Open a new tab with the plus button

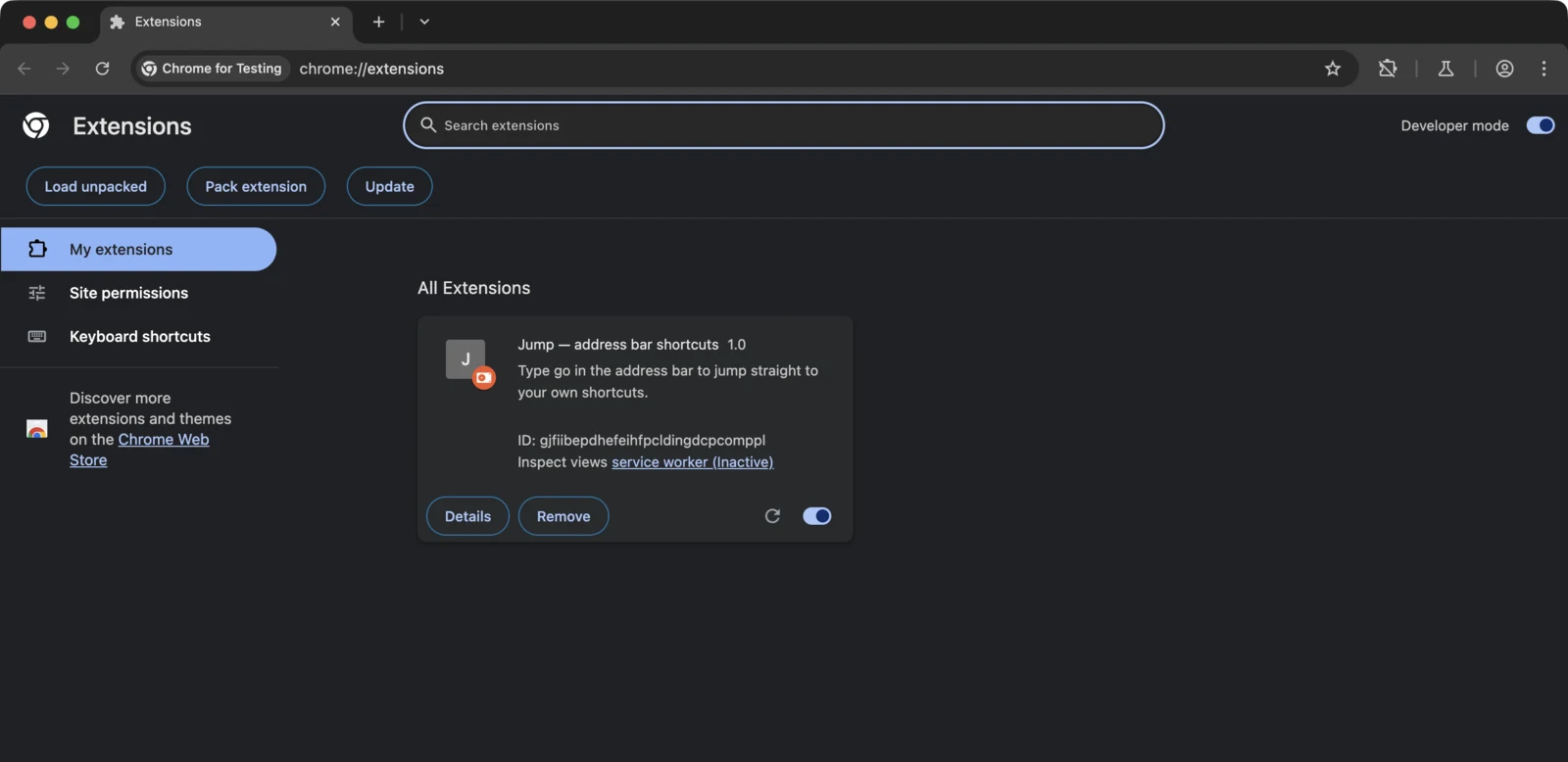378,22
